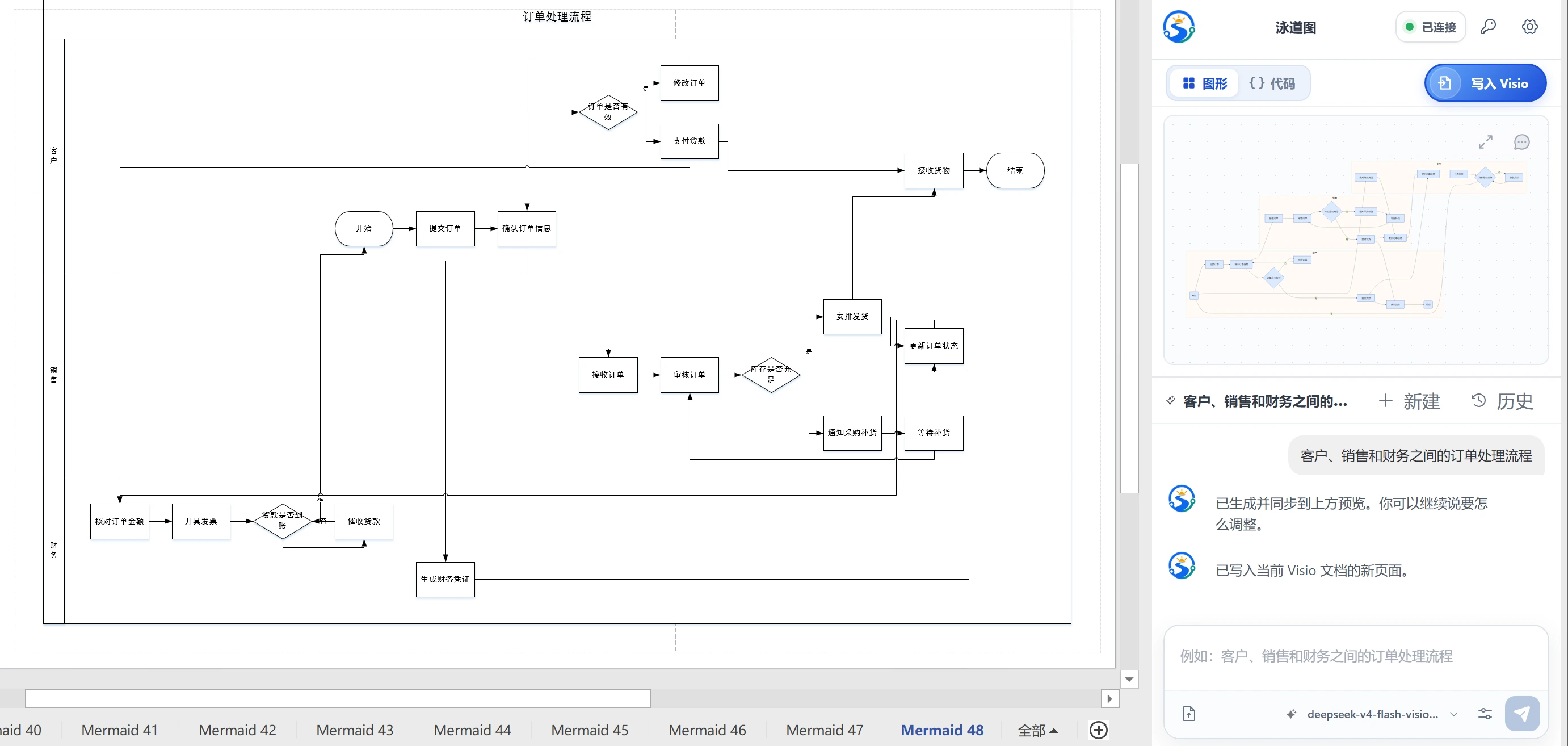Click the 写入 Visio button
Screen dimensions: 1568x746
point(1485,83)
